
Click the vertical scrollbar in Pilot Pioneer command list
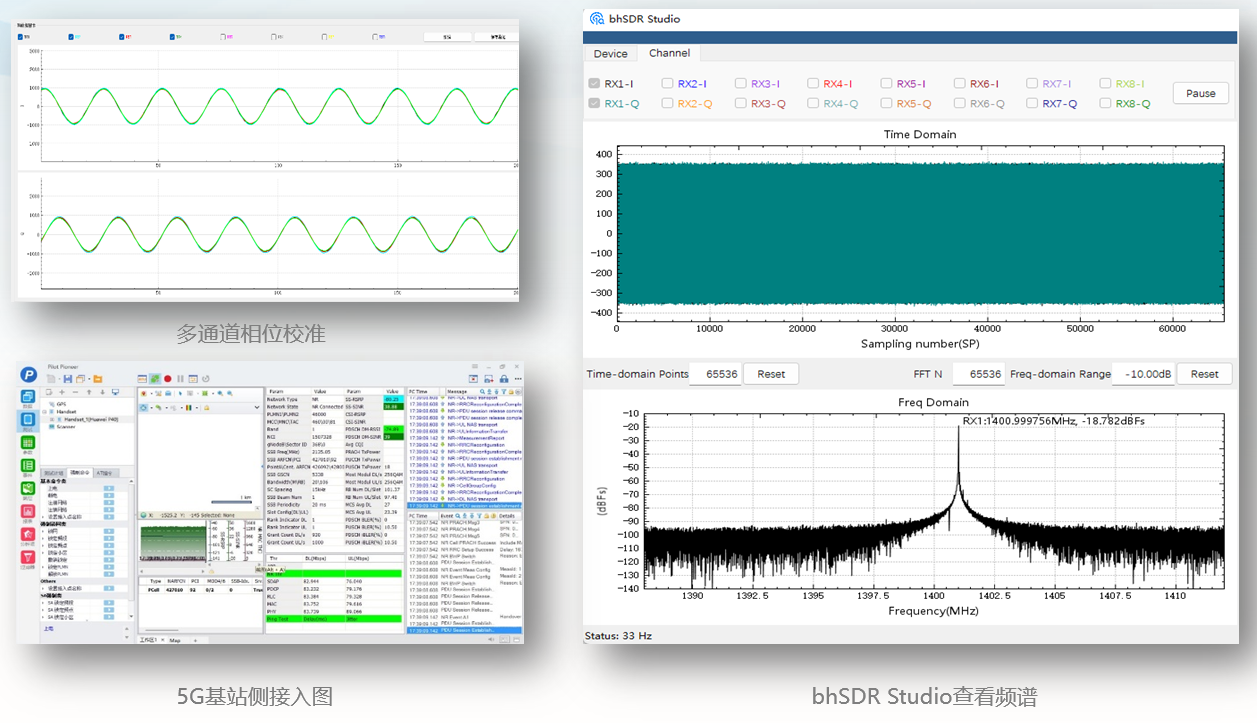[x=131, y=548]
